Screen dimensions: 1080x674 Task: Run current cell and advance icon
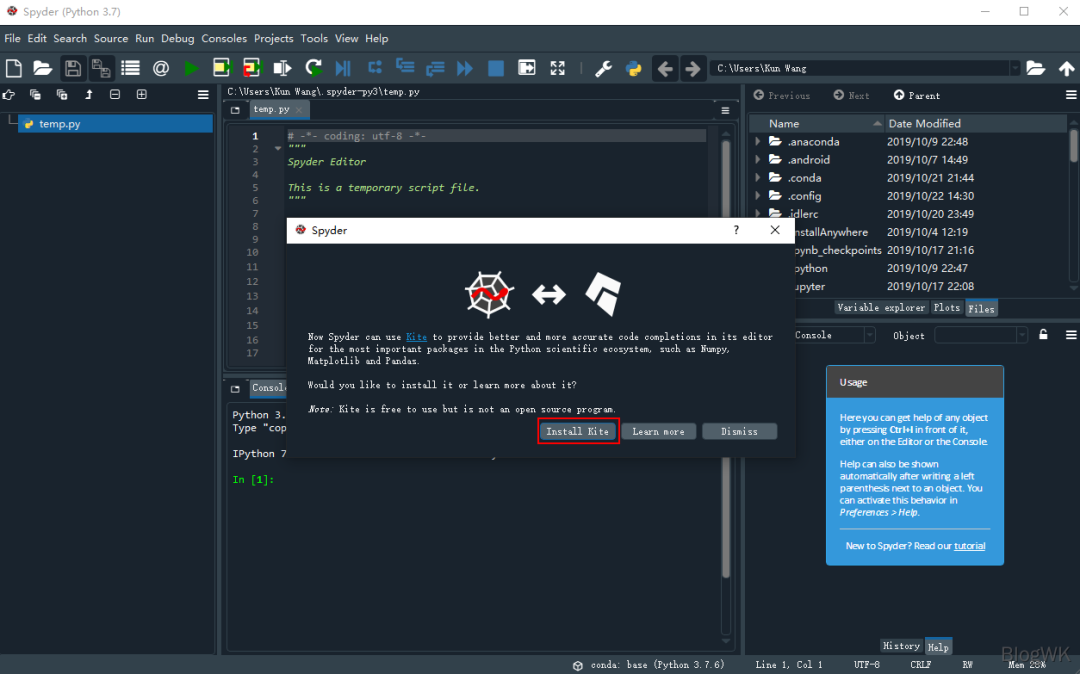[252, 67]
